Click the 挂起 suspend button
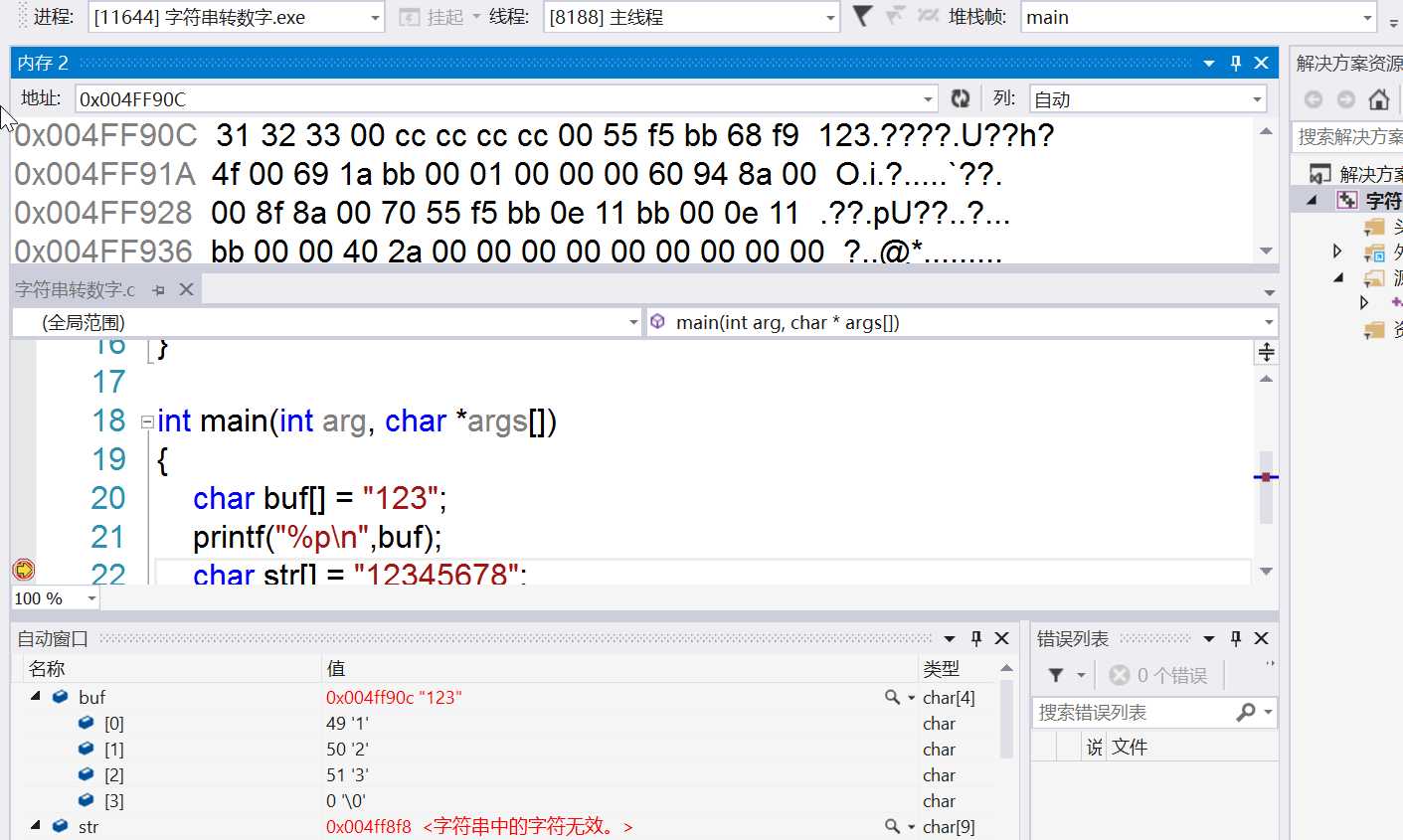Screen dimensions: 1403x840 tap(433, 17)
